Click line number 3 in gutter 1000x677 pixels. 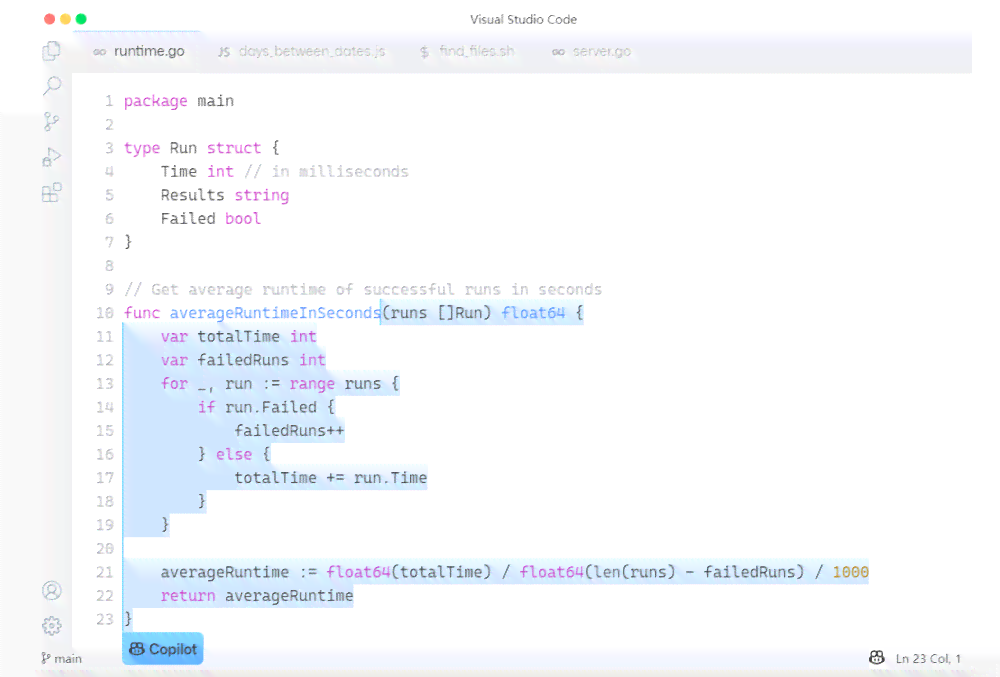point(109,148)
